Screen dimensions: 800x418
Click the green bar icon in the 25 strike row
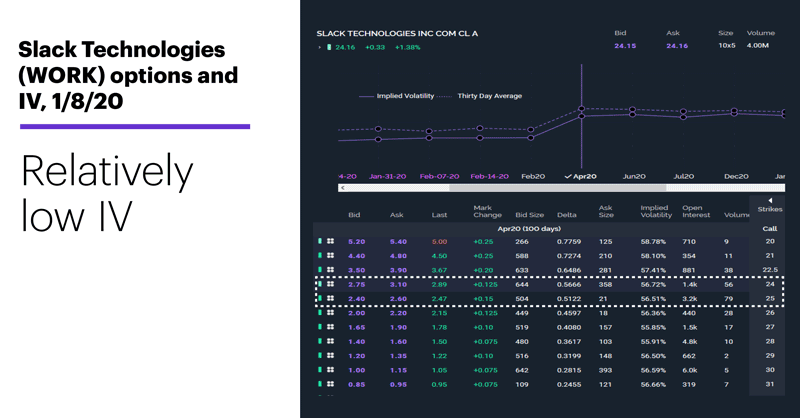click(x=320, y=298)
